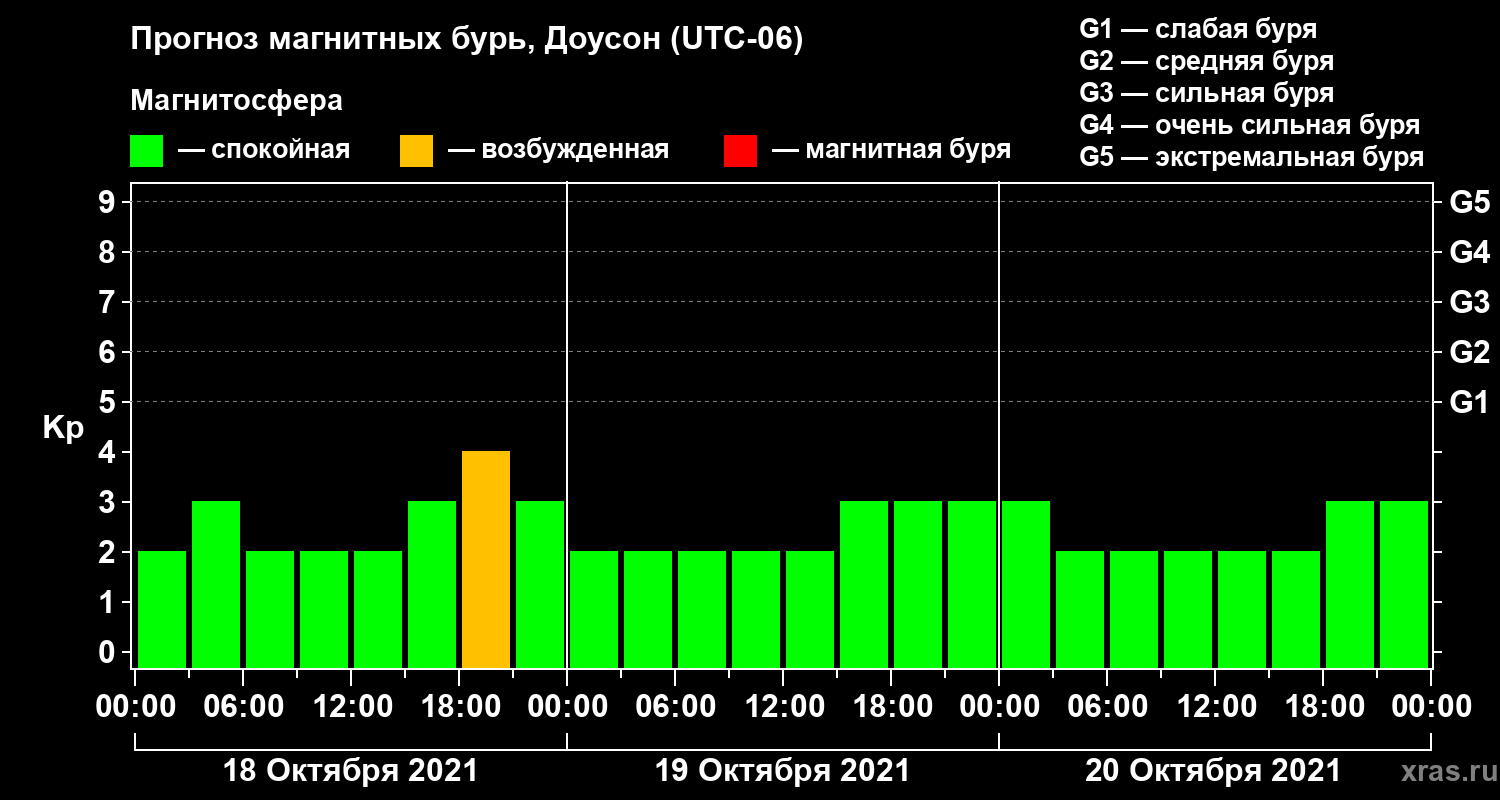Click the G1 label on right axis
1500x800 pixels.
click(1470, 403)
